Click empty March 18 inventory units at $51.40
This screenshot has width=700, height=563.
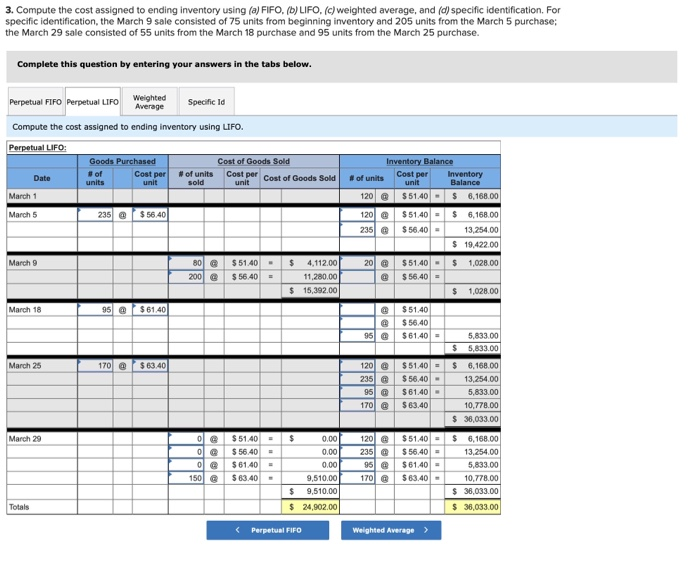click(358, 309)
